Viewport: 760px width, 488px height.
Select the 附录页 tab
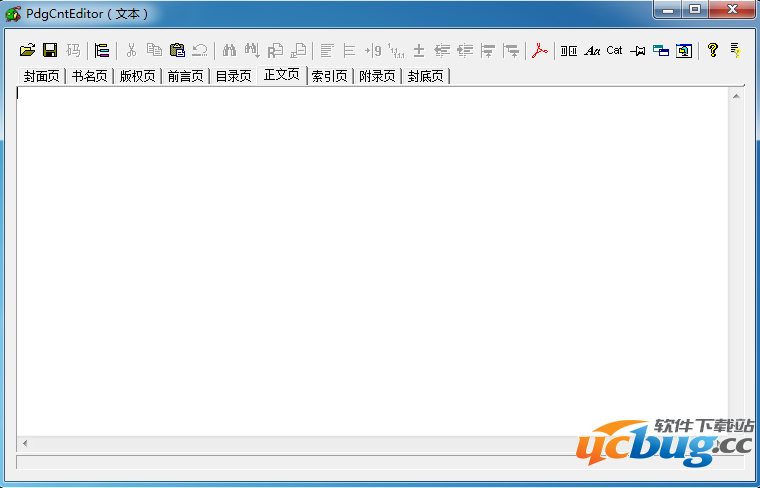377,76
